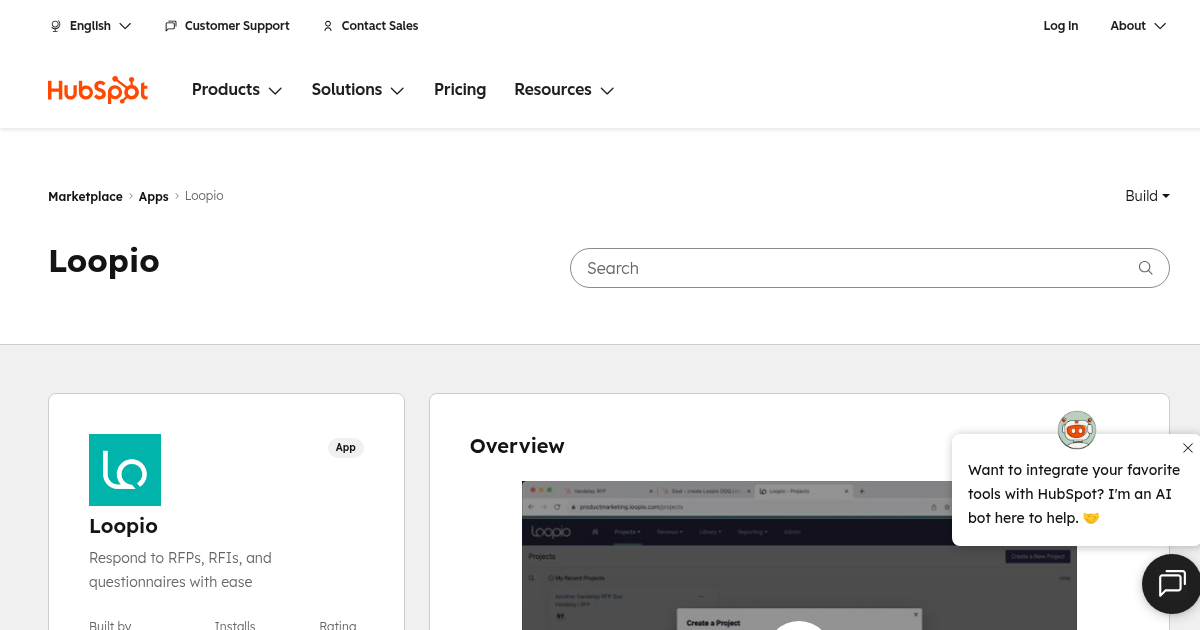This screenshot has width=1200, height=630.
Task: Click the Contact Sales person icon
Action: 328,26
